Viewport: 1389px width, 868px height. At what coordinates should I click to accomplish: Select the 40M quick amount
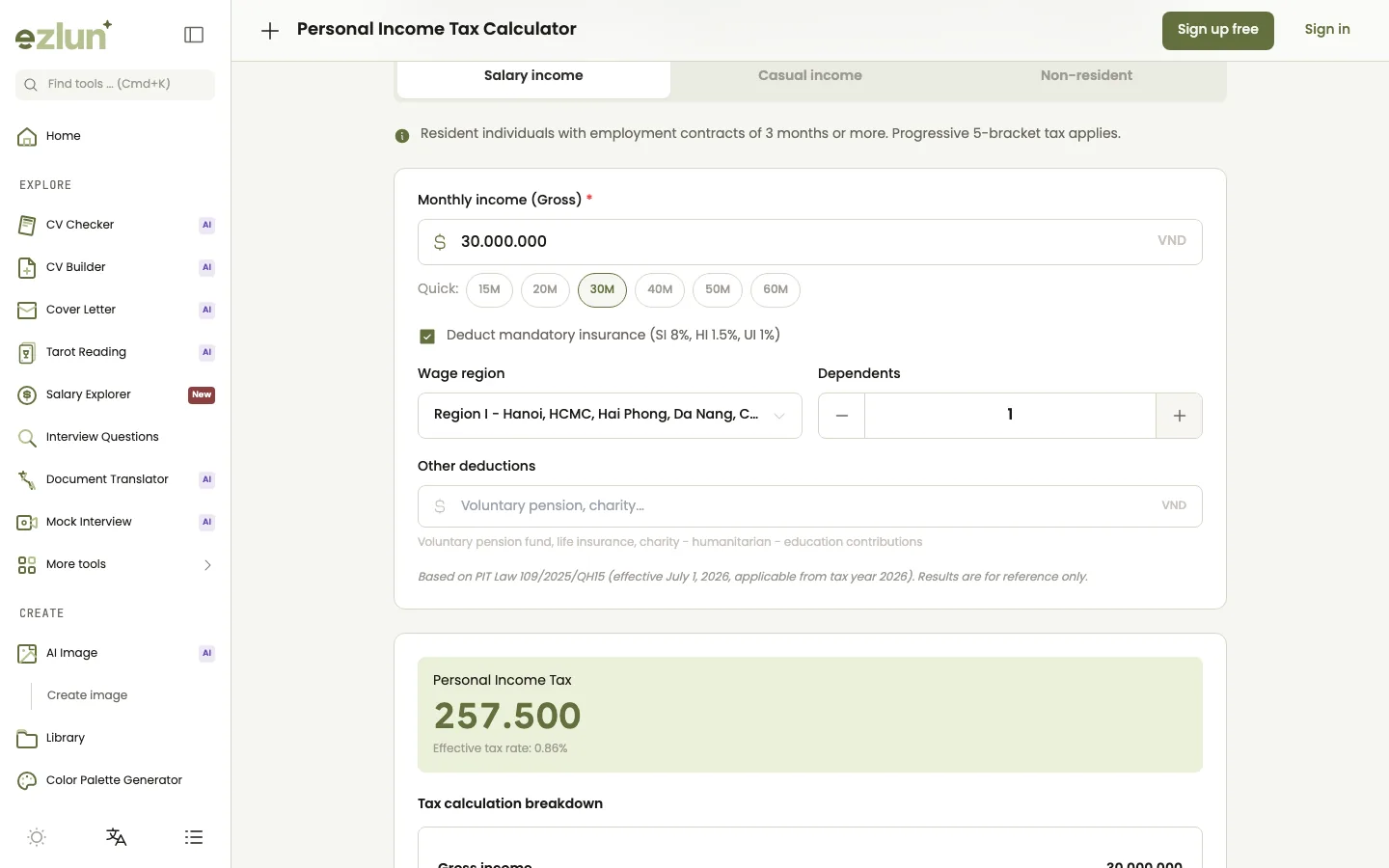pyautogui.click(x=660, y=289)
